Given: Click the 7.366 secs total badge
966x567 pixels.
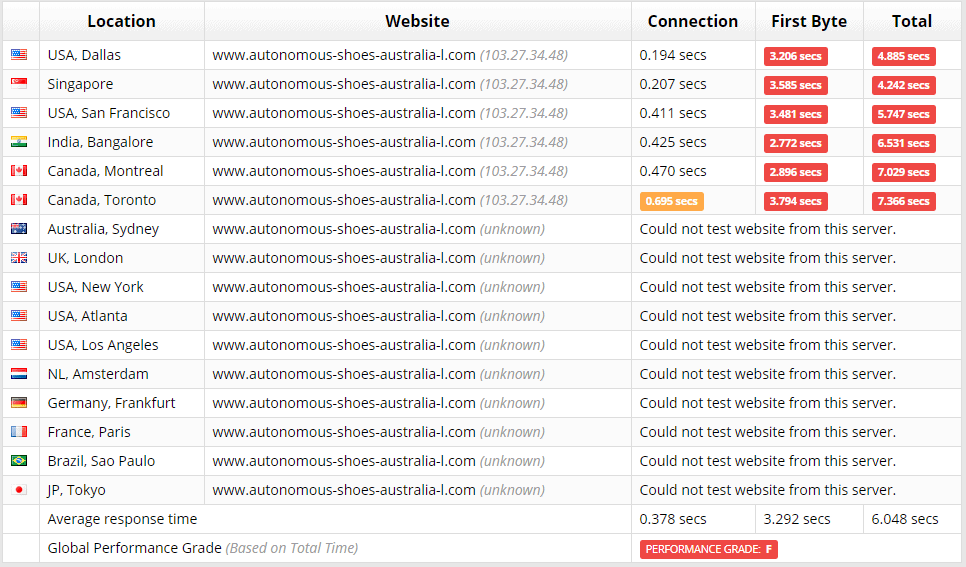Looking at the screenshot, I should coord(903,201).
